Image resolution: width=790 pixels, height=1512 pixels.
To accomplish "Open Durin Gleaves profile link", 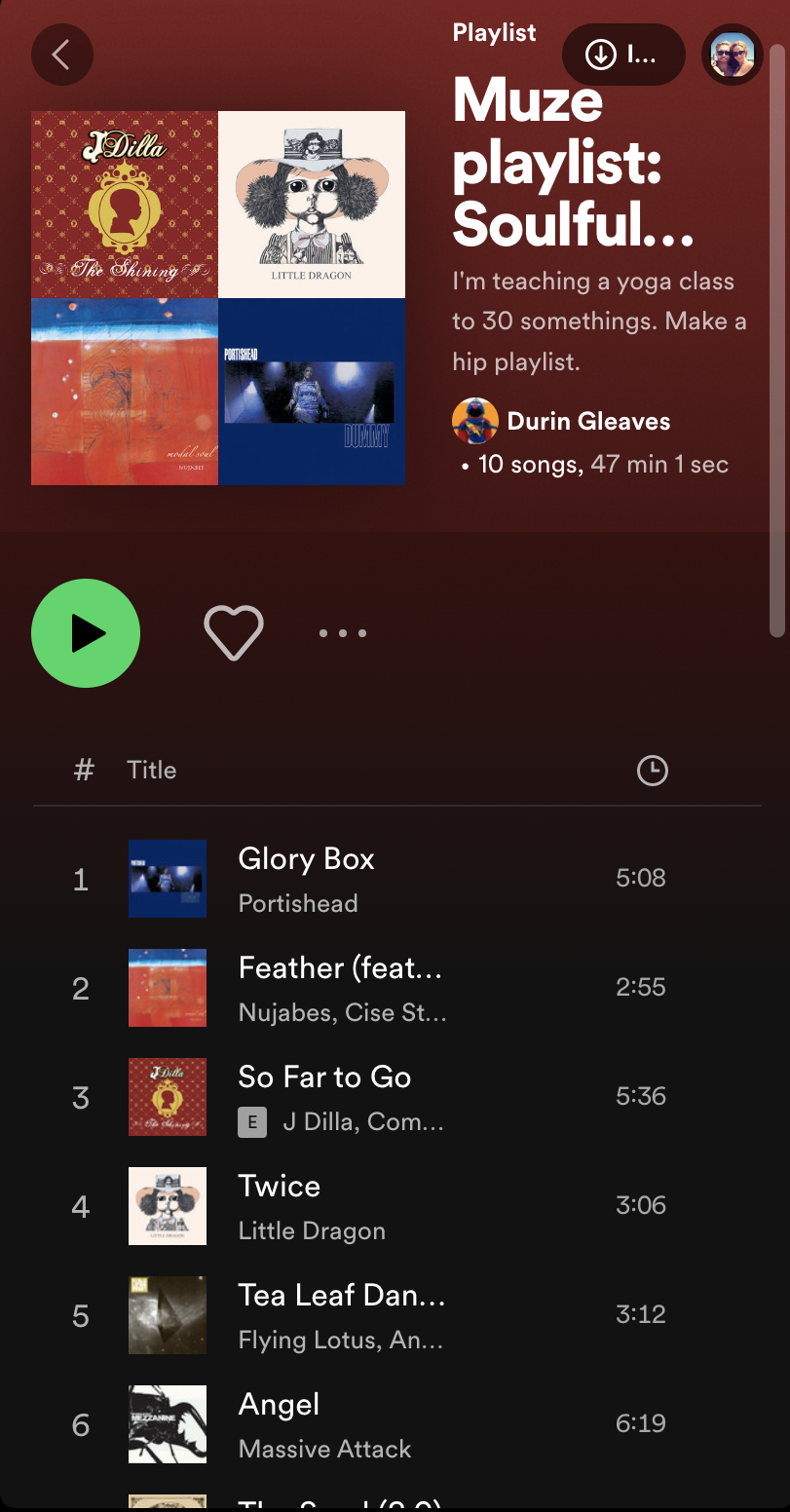I will [x=588, y=421].
